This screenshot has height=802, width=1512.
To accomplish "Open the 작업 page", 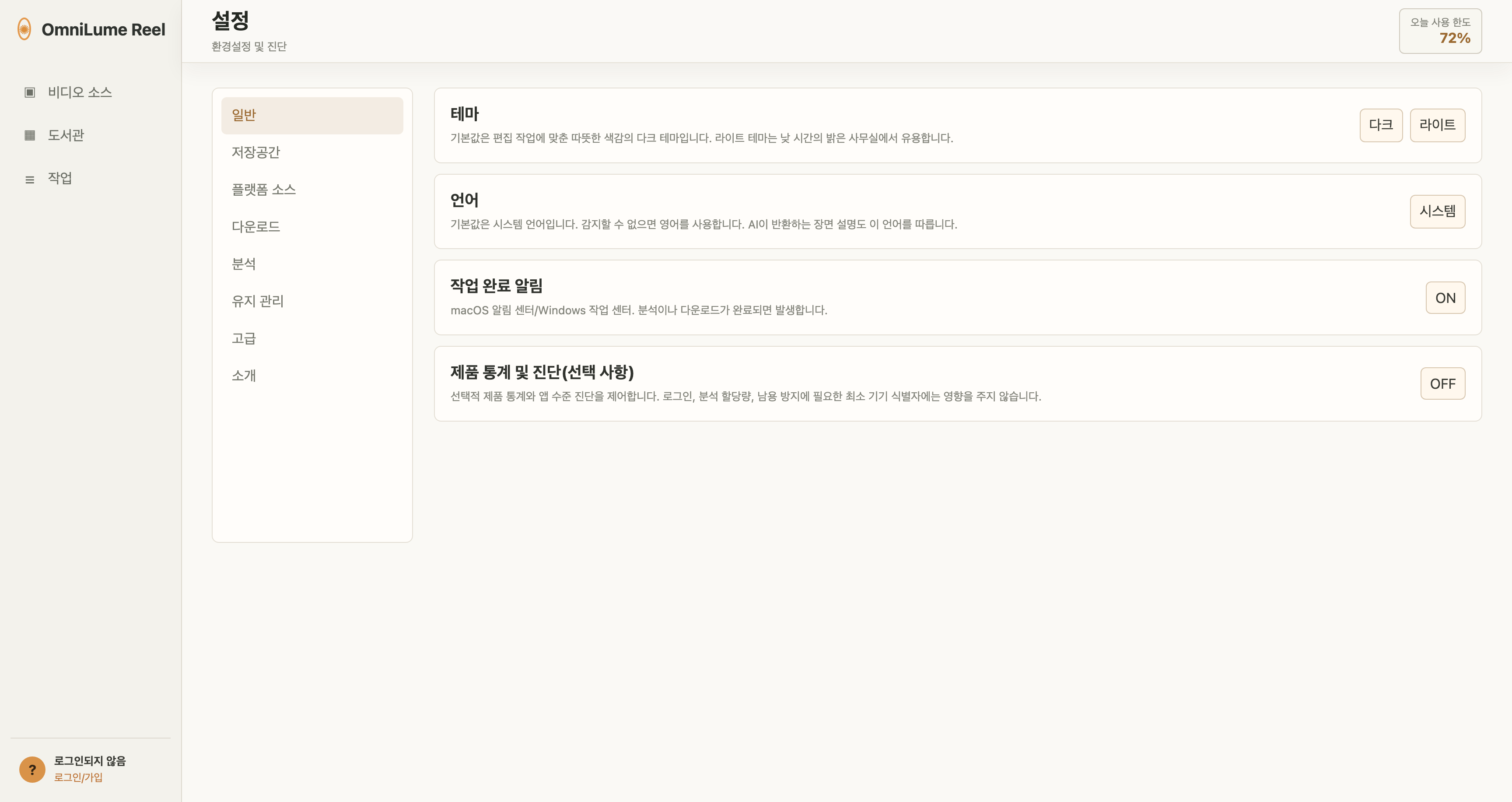I will (91, 179).
